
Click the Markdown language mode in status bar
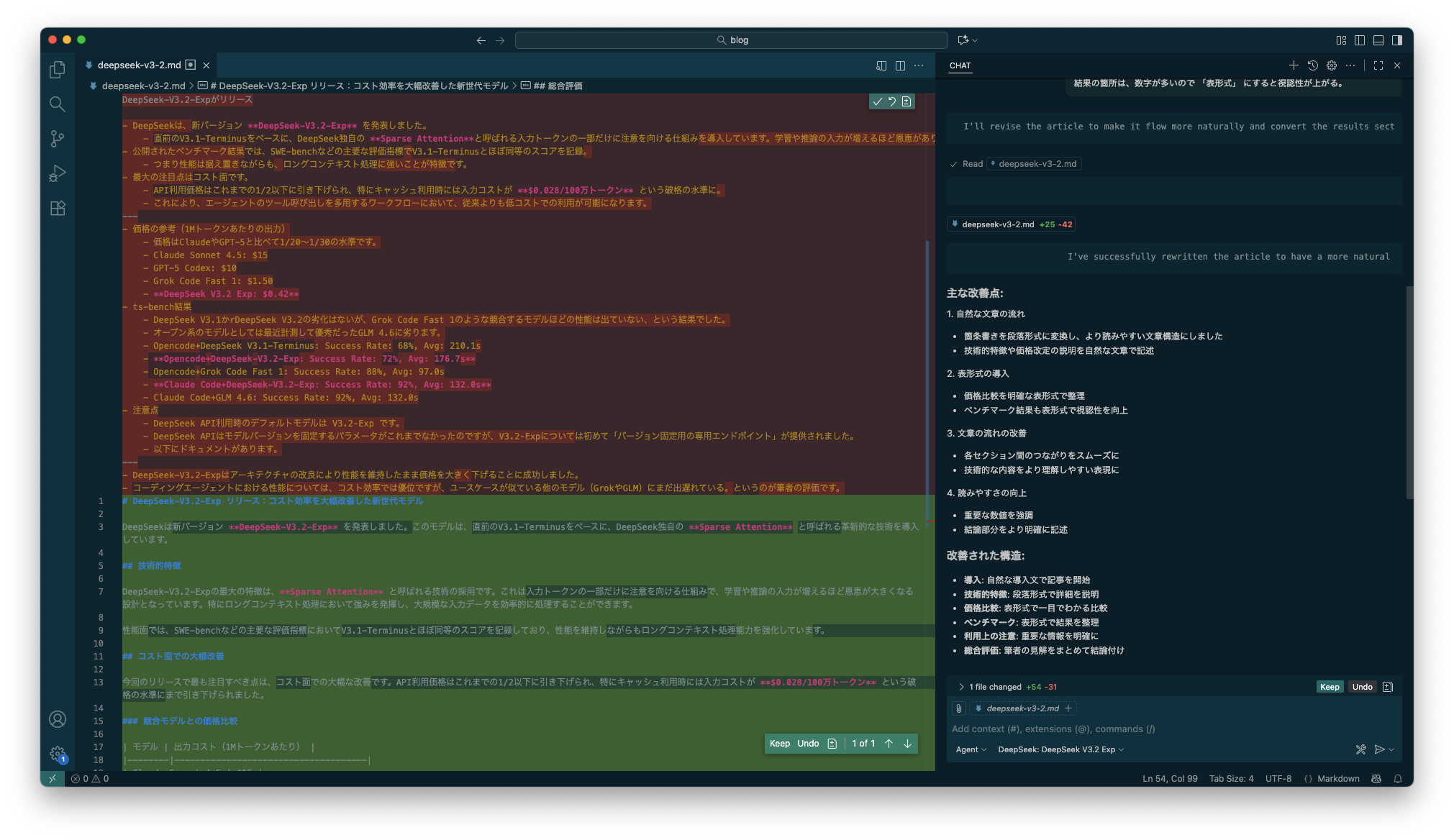click(x=1337, y=779)
